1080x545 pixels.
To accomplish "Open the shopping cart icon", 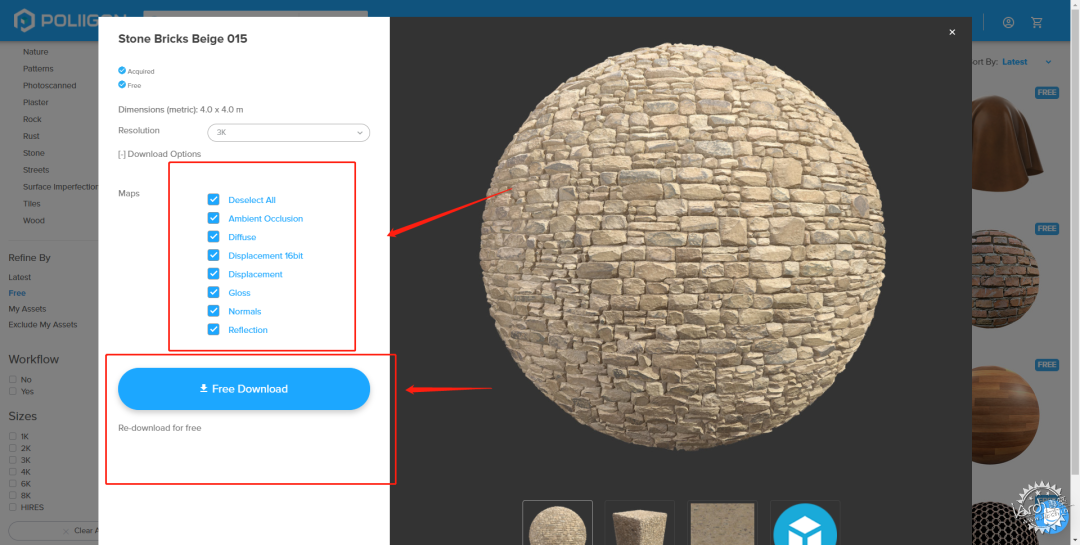I will [1037, 23].
